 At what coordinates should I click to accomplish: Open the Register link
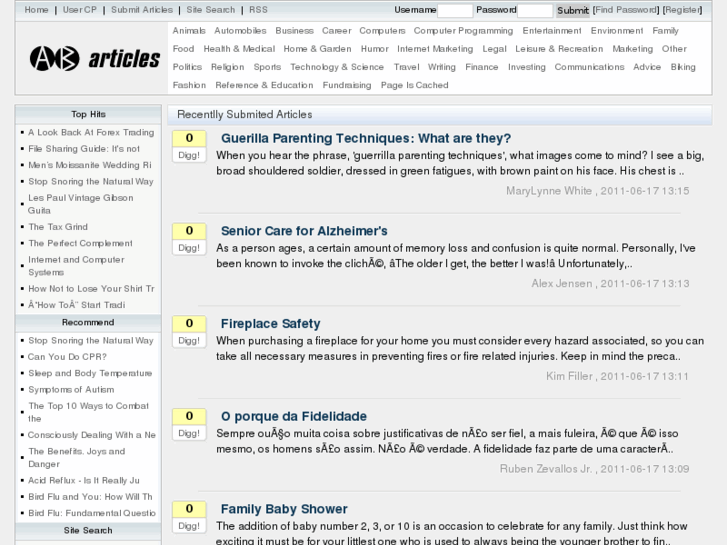coord(682,10)
